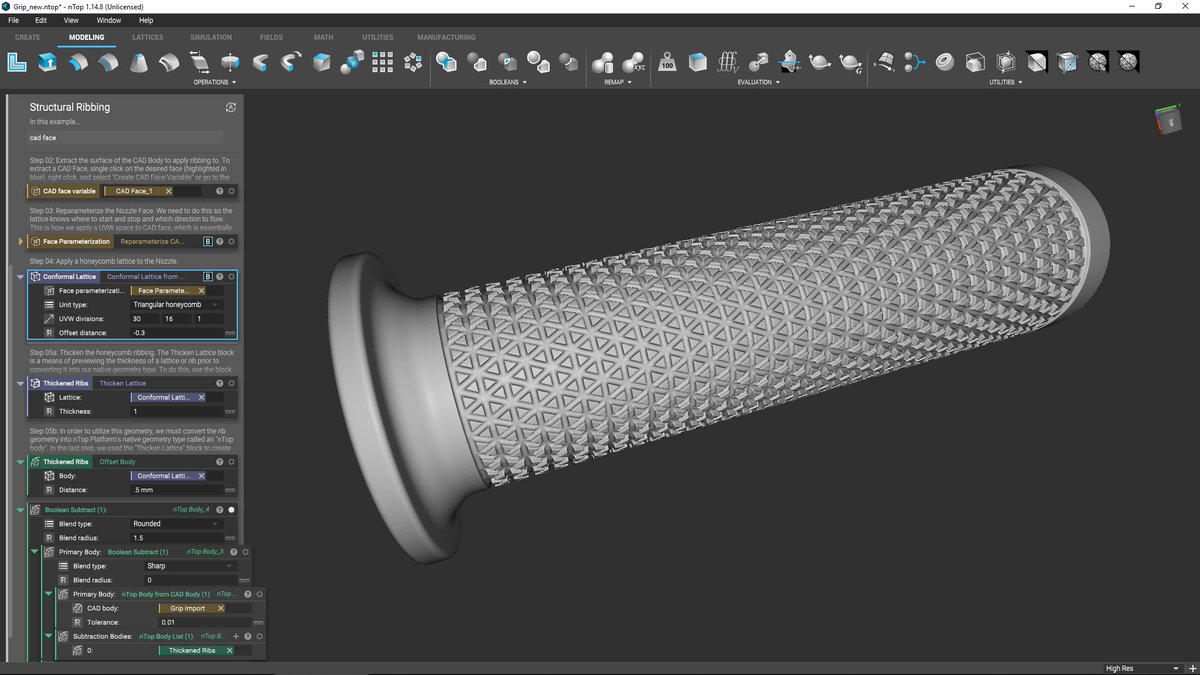This screenshot has width=1200, height=675.
Task: Click the volume integral evaluation icon
Action: pyautogui.click(x=728, y=63)
